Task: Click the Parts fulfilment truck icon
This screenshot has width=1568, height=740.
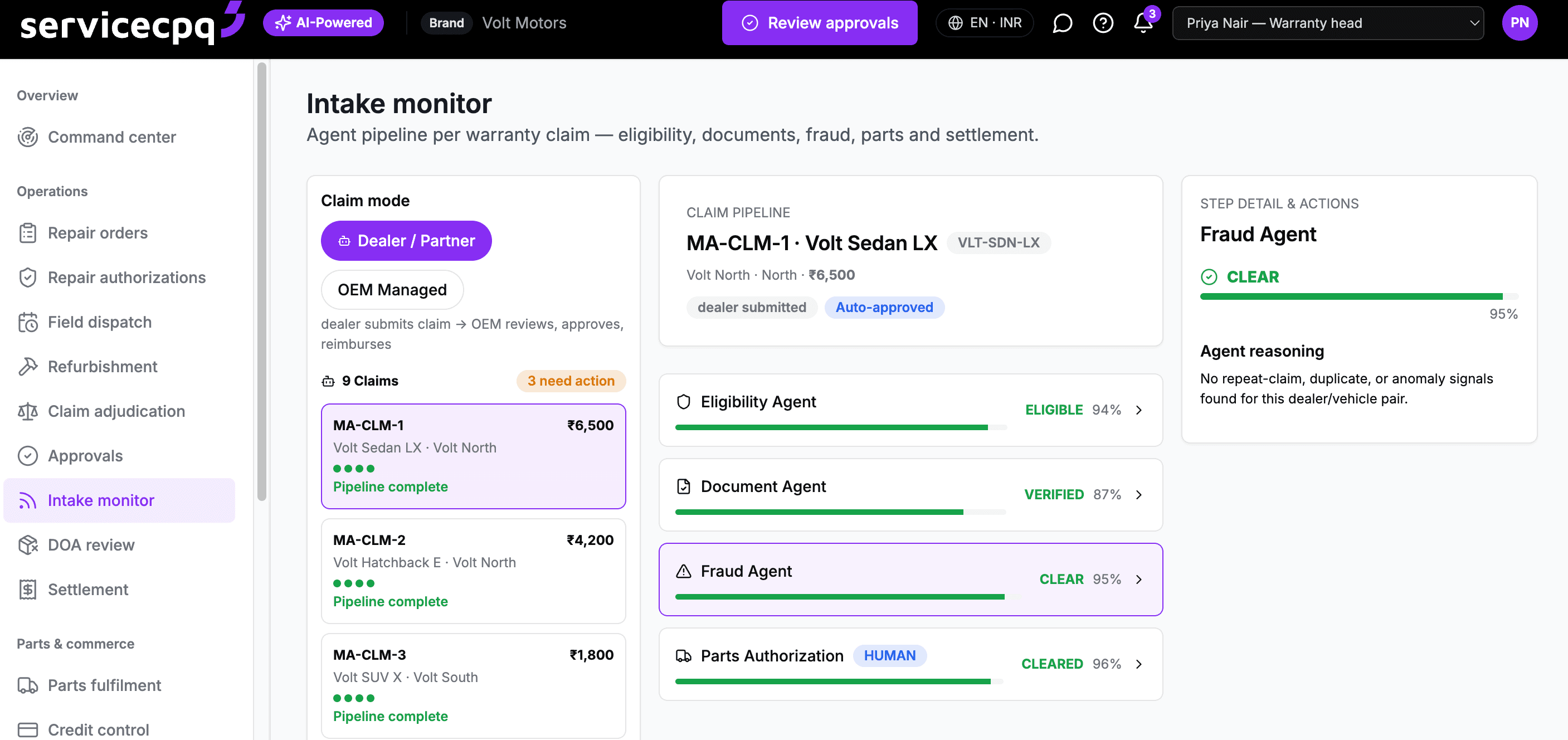Action: [x=27, y=685]
